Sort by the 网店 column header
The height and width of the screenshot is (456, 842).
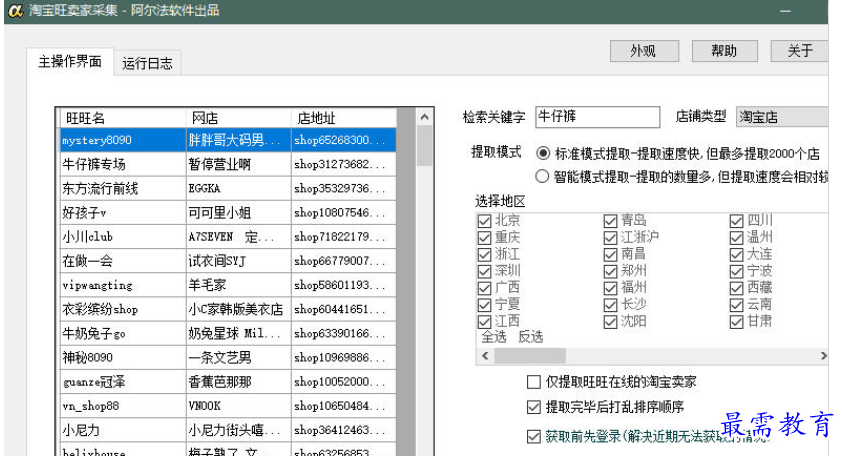coord(239,118)
